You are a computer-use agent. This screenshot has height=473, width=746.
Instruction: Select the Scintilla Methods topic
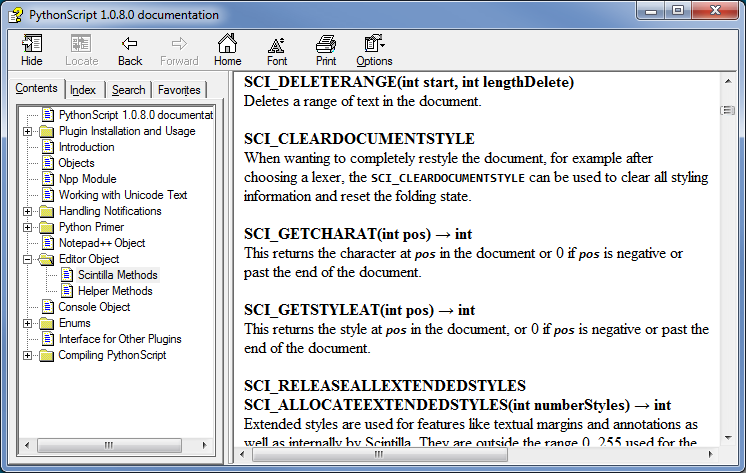(x=118, y=275)
